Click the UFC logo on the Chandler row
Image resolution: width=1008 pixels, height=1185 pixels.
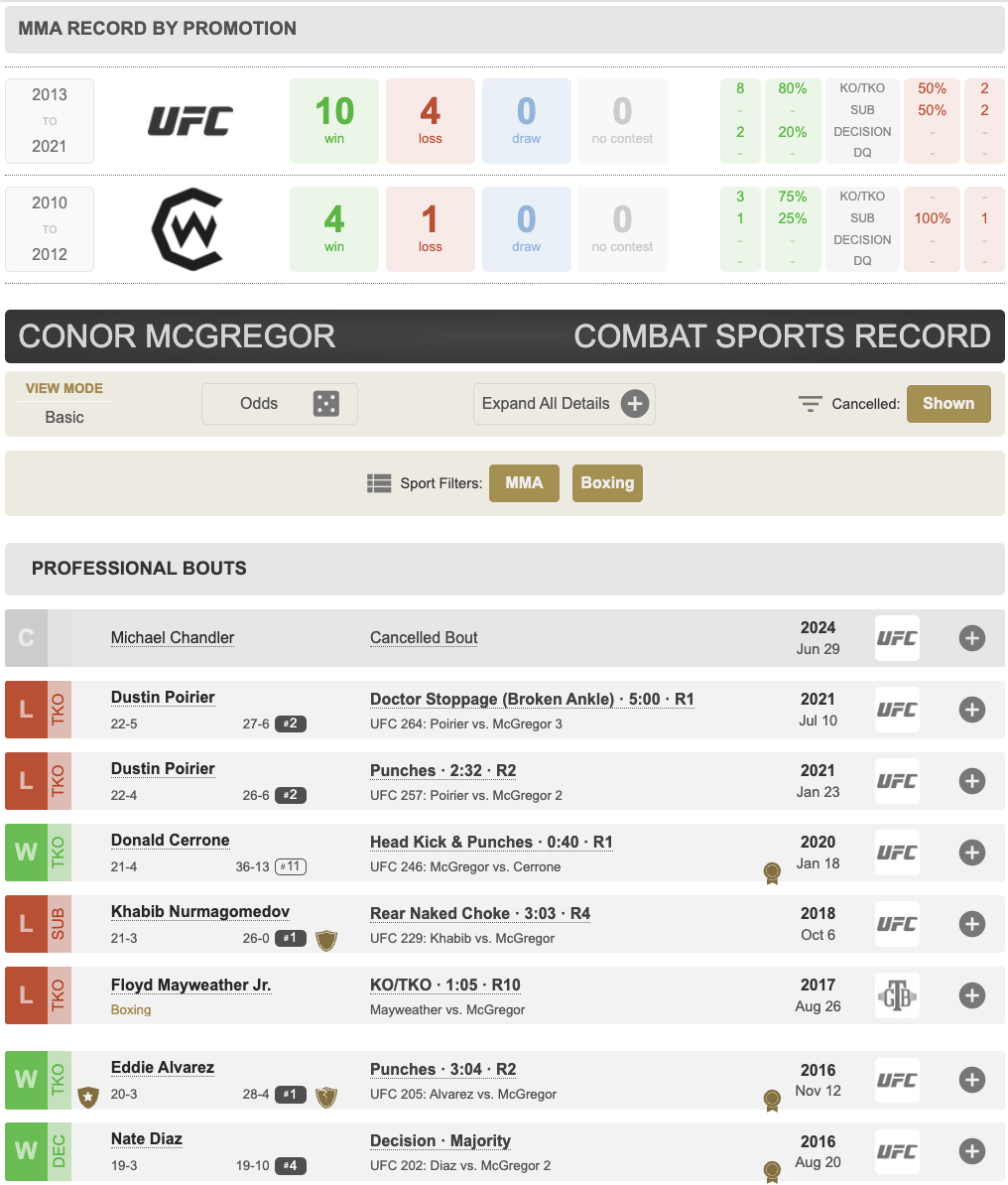point(896,638)
